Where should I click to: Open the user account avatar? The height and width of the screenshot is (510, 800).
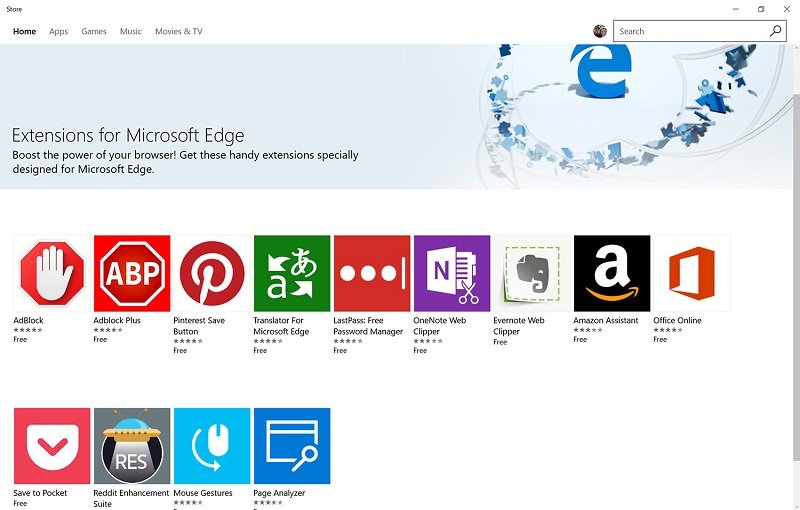pyautogui.click(x=600, y=31)
